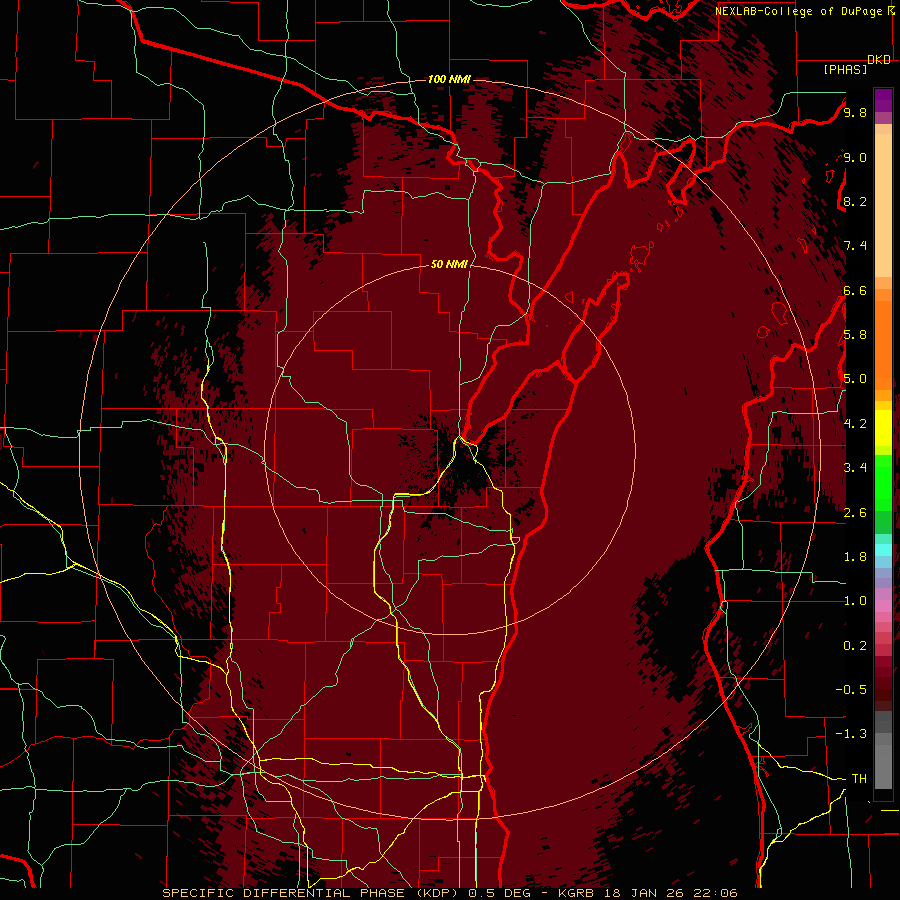Click the 4.2 legend value
Image resolution: width=900 pixels, height=900 pixels.
(x=855, y=424)
